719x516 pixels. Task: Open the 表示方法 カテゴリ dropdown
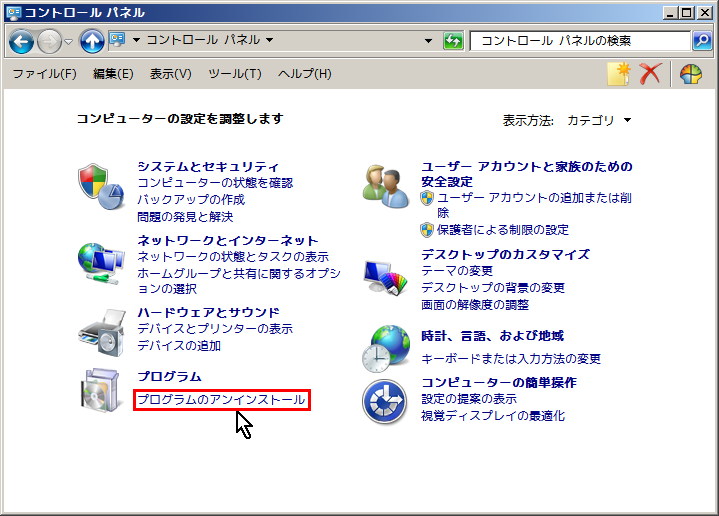(599, 120)
